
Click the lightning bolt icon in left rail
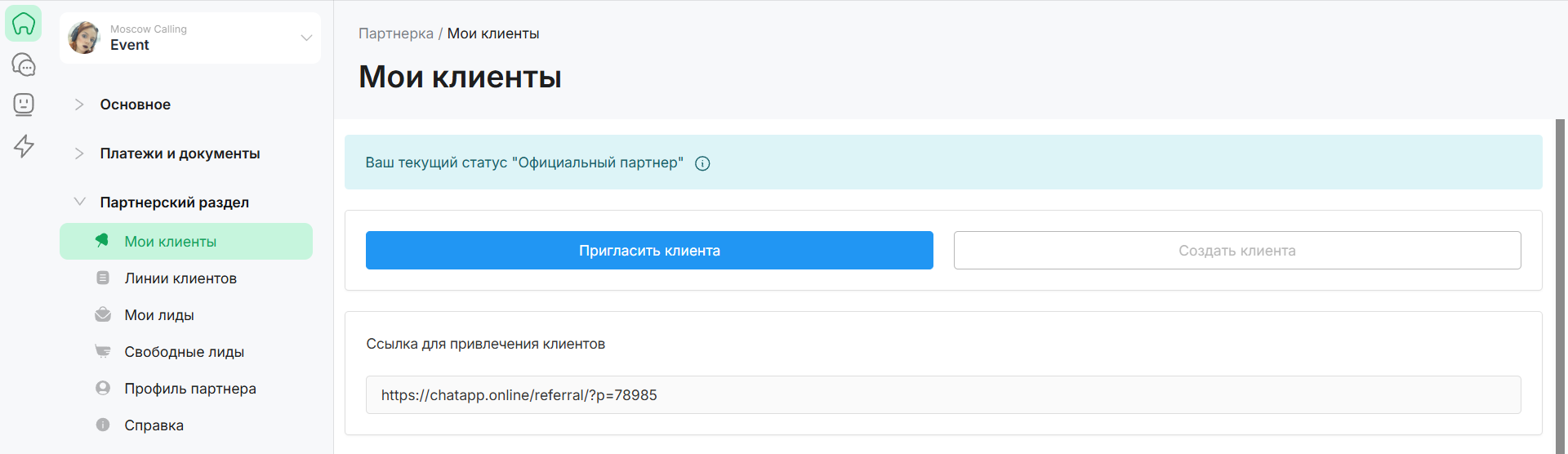[24, 145]
